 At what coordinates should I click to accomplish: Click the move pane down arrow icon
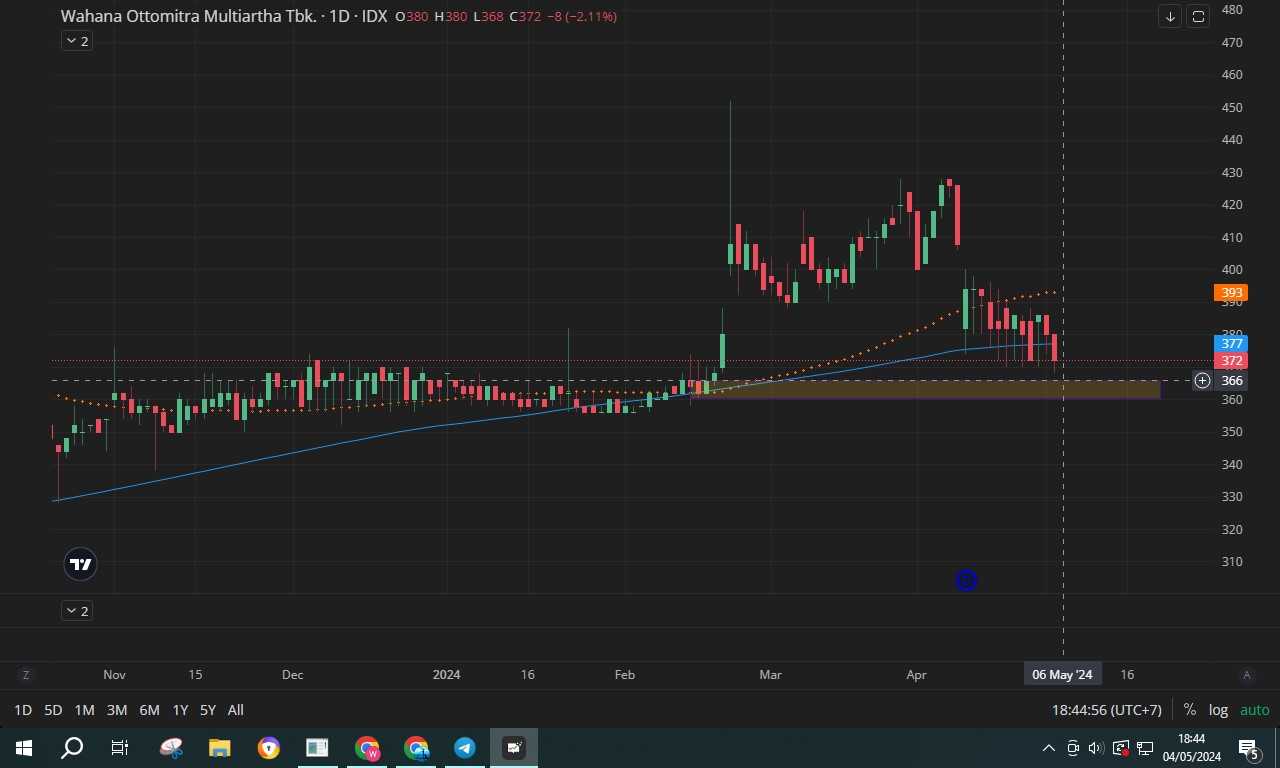click(1170, 16)
